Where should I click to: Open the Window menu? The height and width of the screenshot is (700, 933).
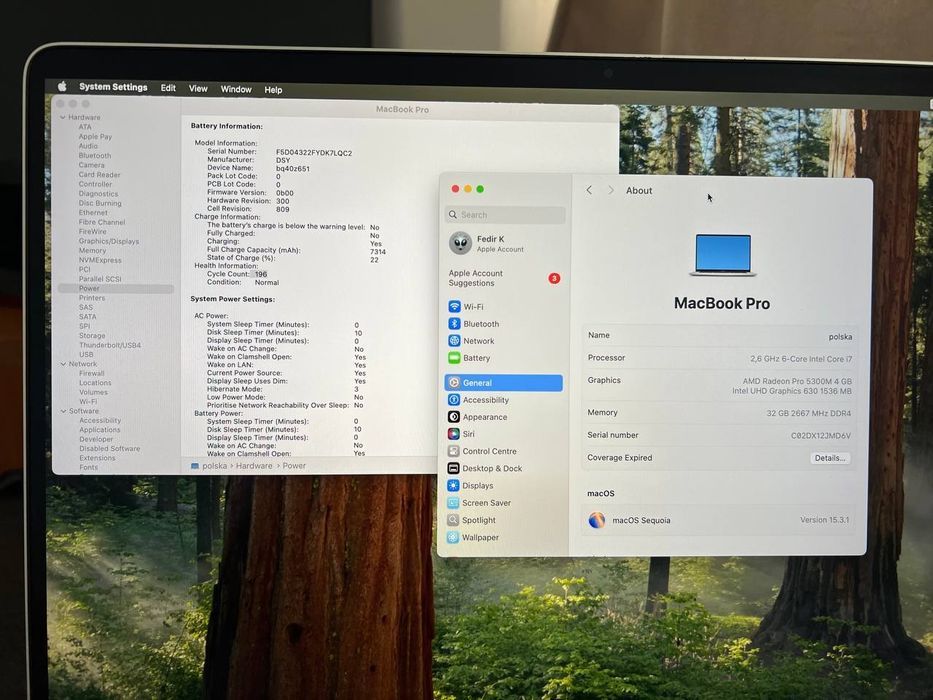pos(236,89)
